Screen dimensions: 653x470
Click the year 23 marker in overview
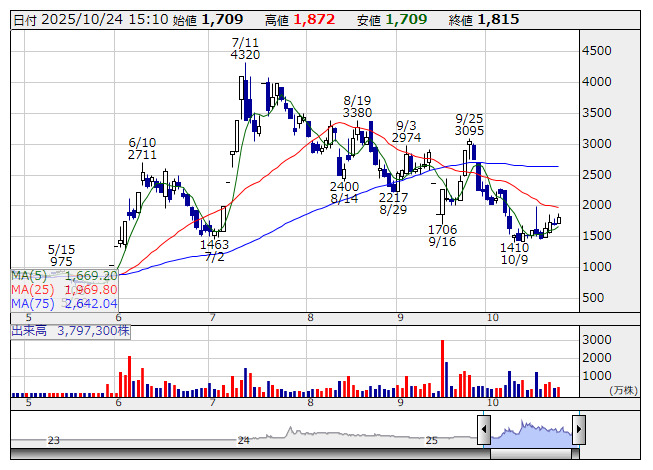[54, 440]
